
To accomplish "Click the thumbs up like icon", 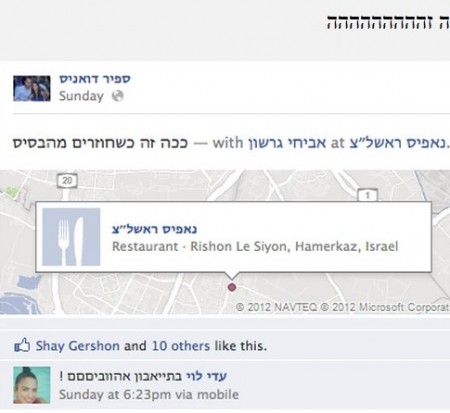I will click(22, 345).
